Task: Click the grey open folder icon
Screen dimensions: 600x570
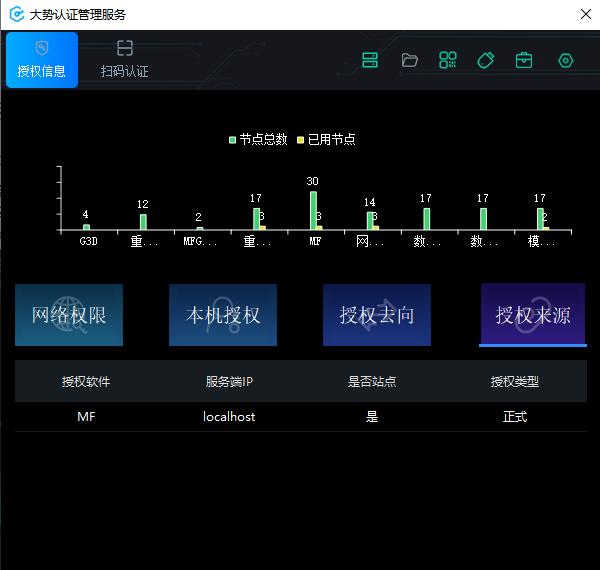Action: pos(409,60)
